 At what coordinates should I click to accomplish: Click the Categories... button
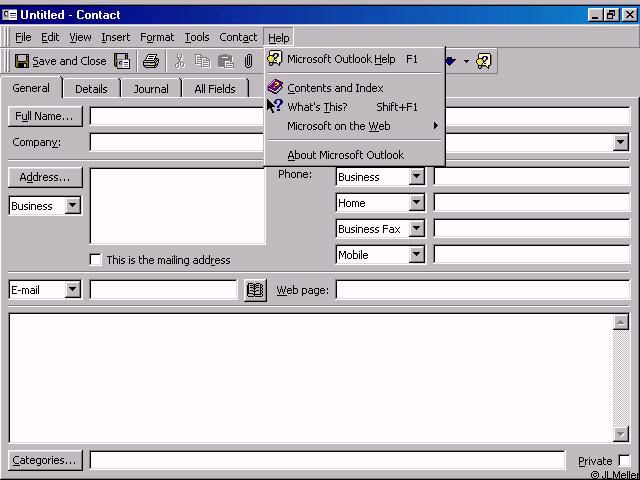pyautogui.click(x=45, y=460)
